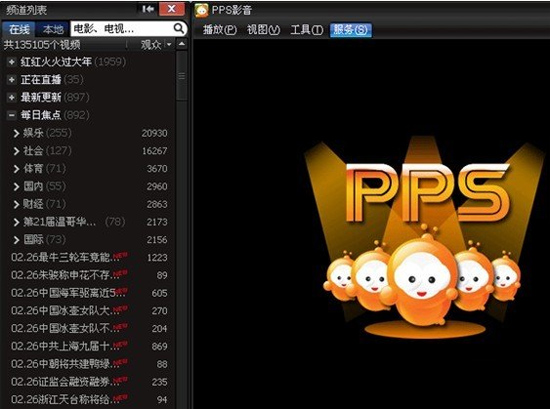
Task: Expand the 体育 subcategory arrow
Action: [16, 169]
